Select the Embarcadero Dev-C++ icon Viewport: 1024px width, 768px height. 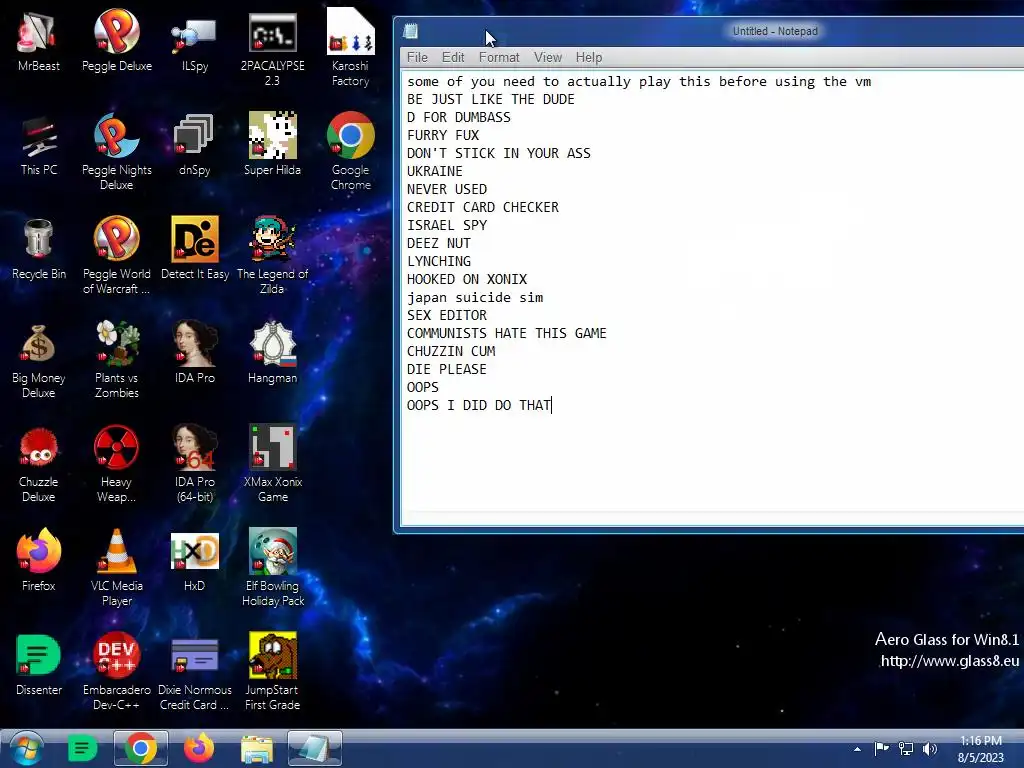click(x=116, y=671)
